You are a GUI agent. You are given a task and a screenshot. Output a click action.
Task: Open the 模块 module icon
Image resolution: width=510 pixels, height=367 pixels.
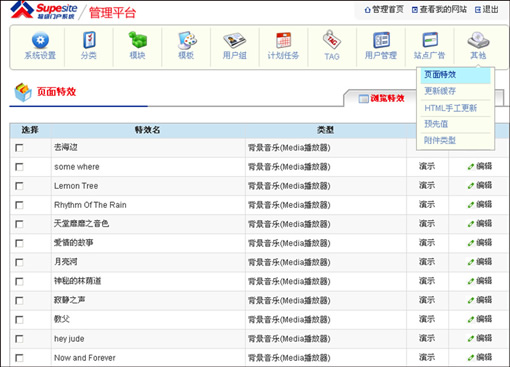tap(137, 40)
